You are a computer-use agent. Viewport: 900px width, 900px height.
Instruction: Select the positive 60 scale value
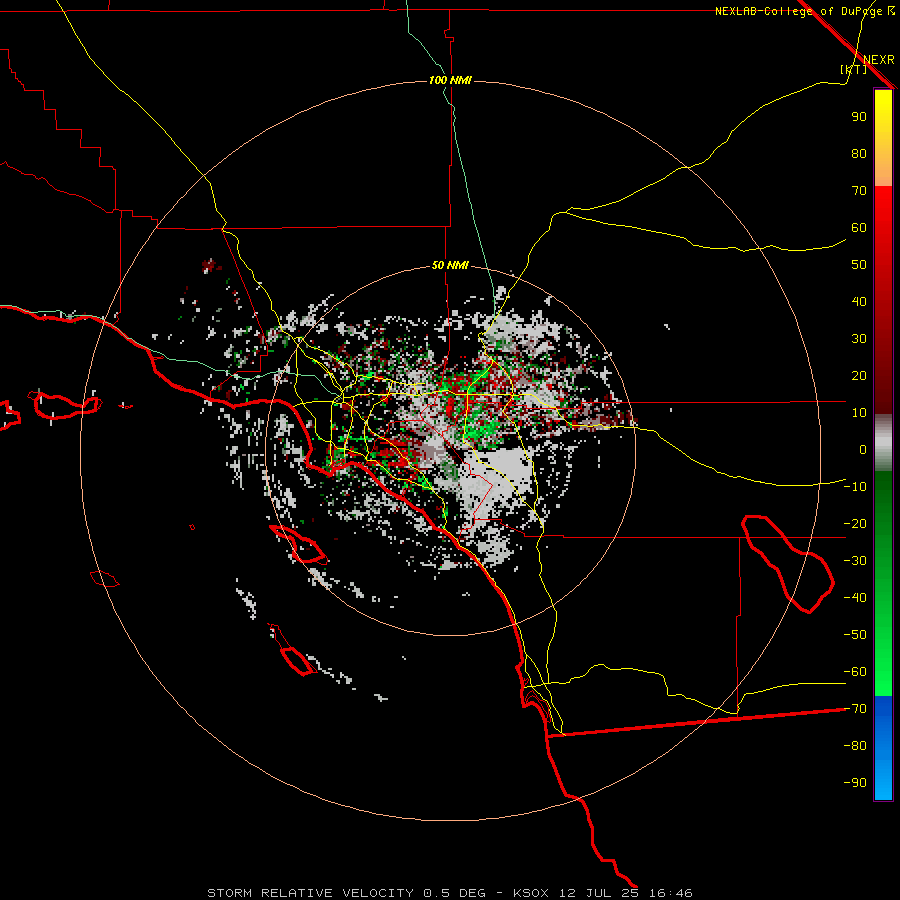(x=859, y=227)
